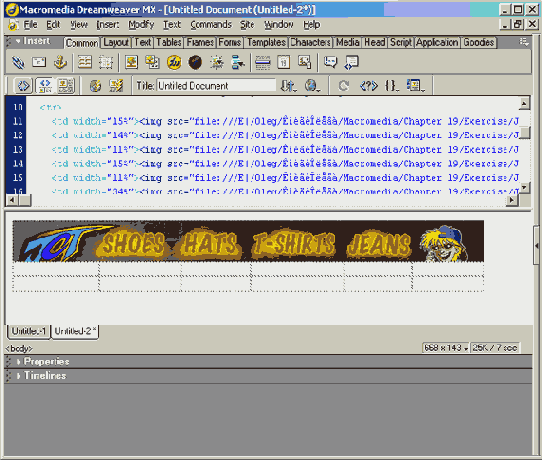Click the side panel group expander arrow
This screenshot has width=542, height=460.
point(536,245)
